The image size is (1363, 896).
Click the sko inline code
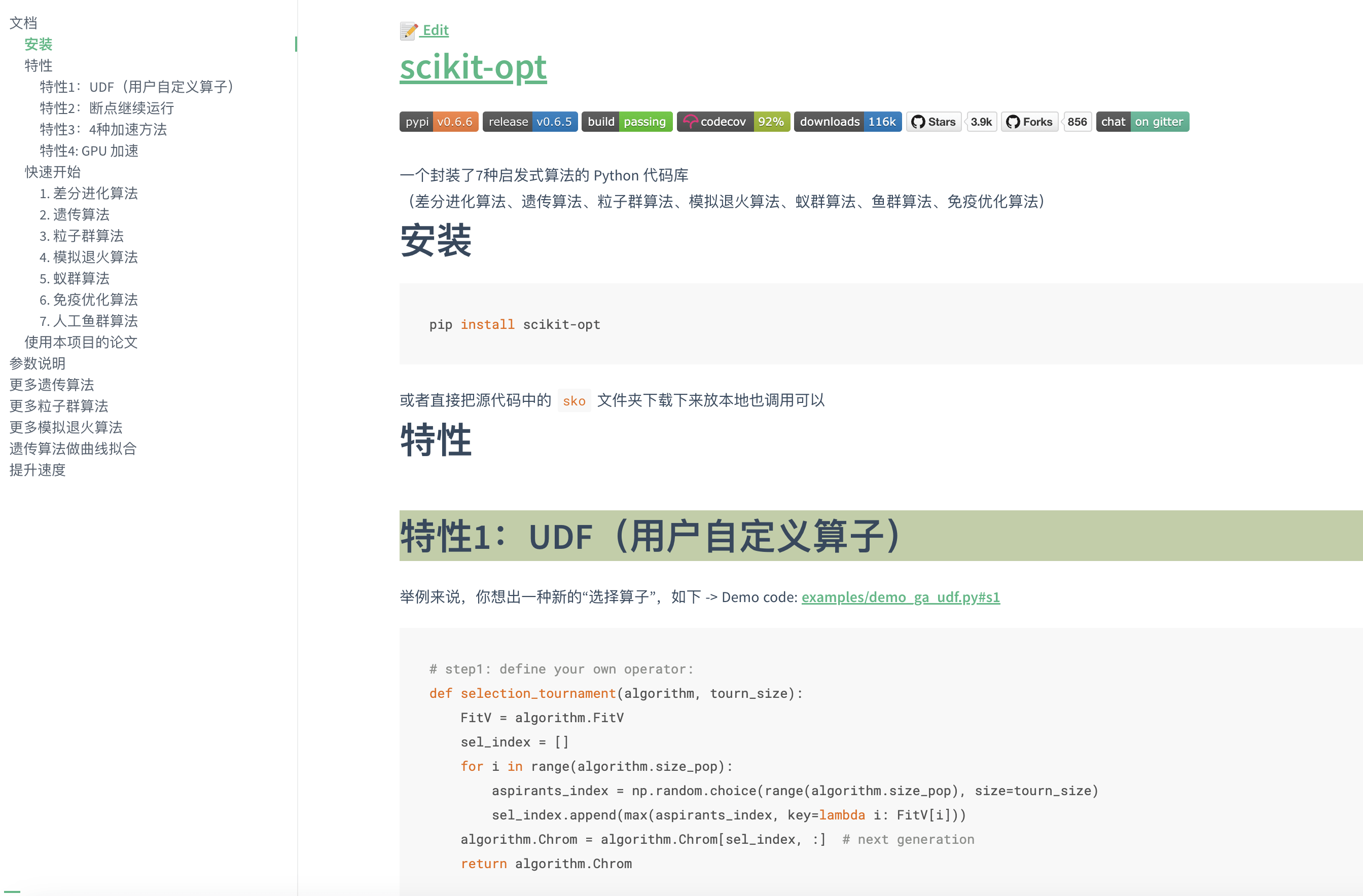[x=574, y=401]
